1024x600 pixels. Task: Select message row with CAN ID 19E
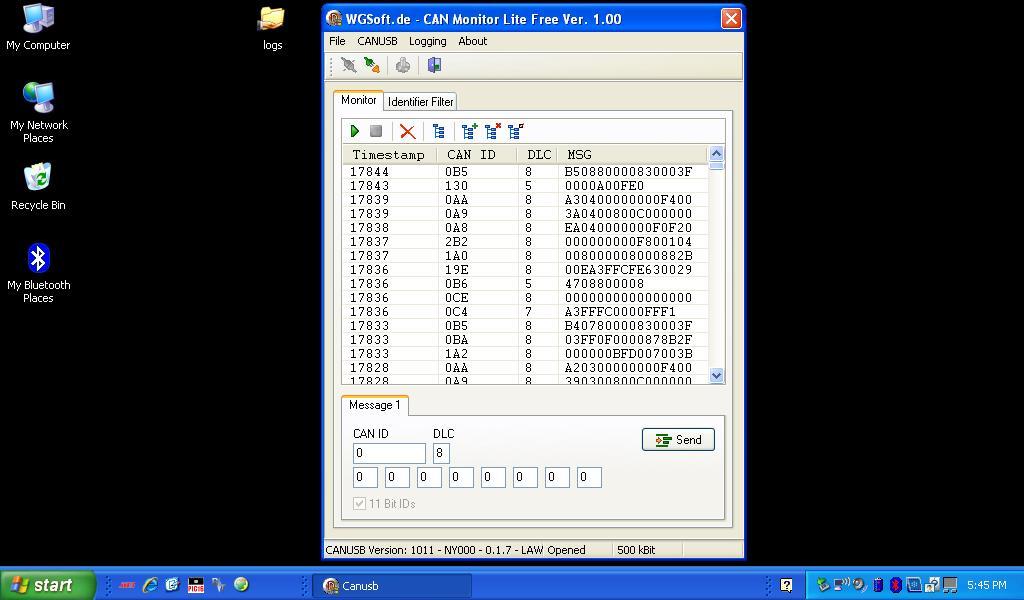click(525, 270)
